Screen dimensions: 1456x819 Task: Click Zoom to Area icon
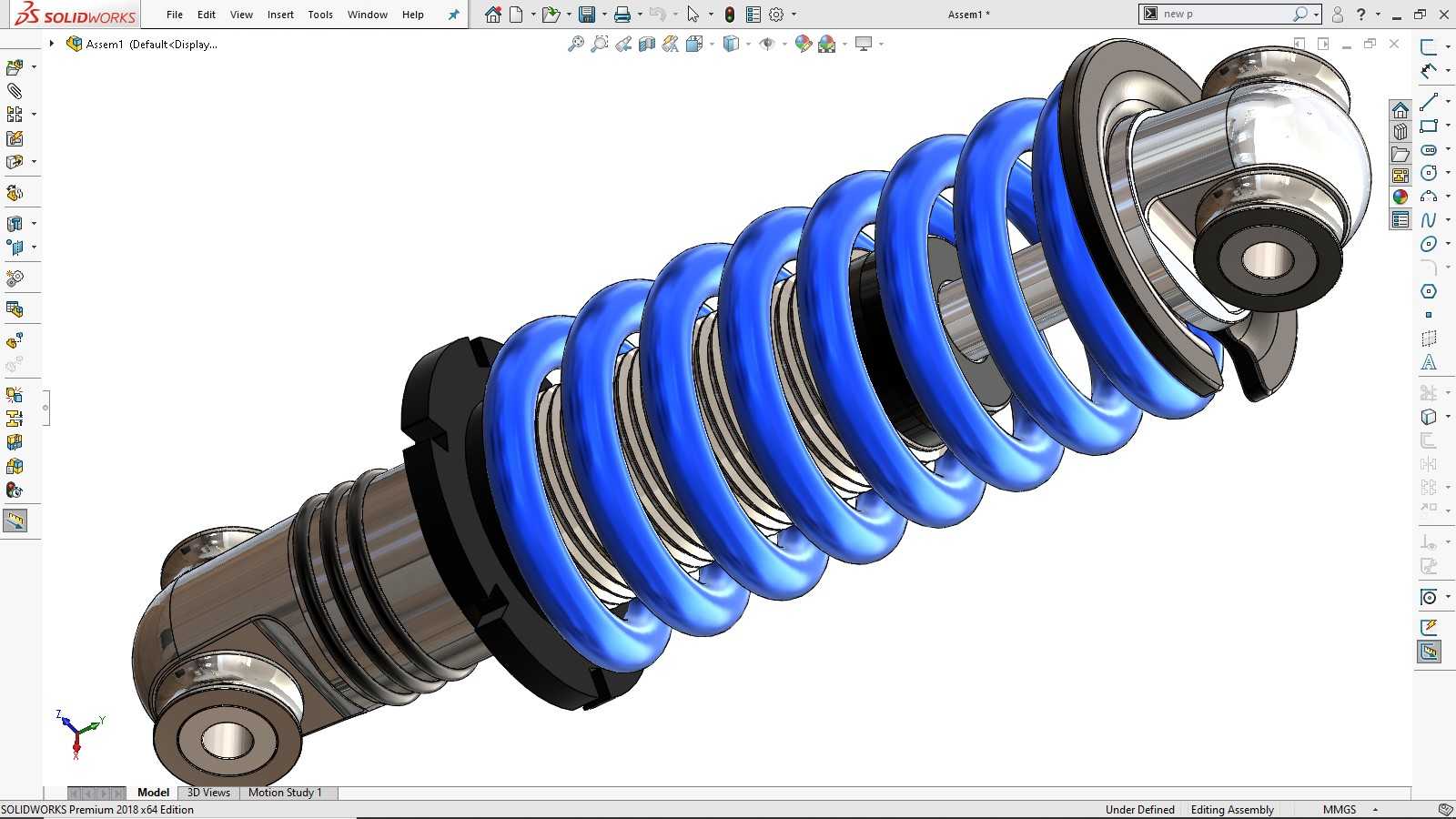point(600,44)
